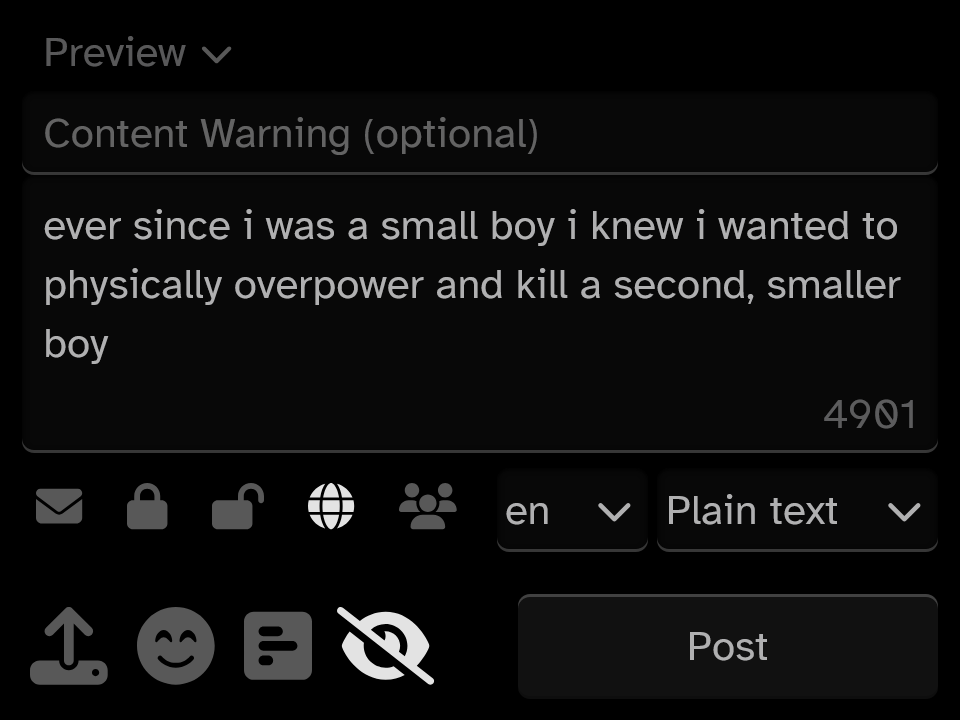Add a poll with the poll icon

tap(278, 646)
